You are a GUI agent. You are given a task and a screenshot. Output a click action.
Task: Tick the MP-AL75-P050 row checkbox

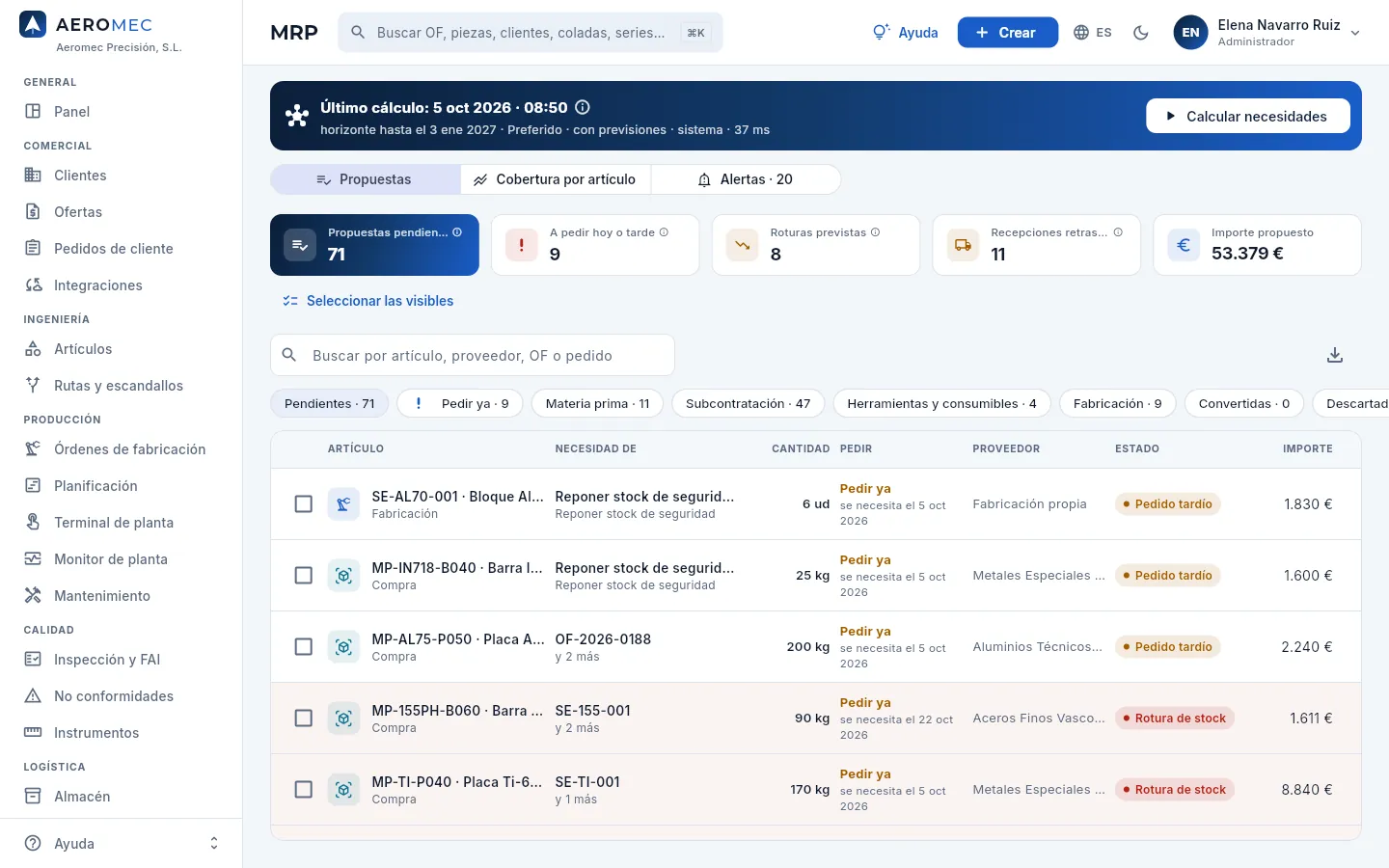(x=303, y=647)
